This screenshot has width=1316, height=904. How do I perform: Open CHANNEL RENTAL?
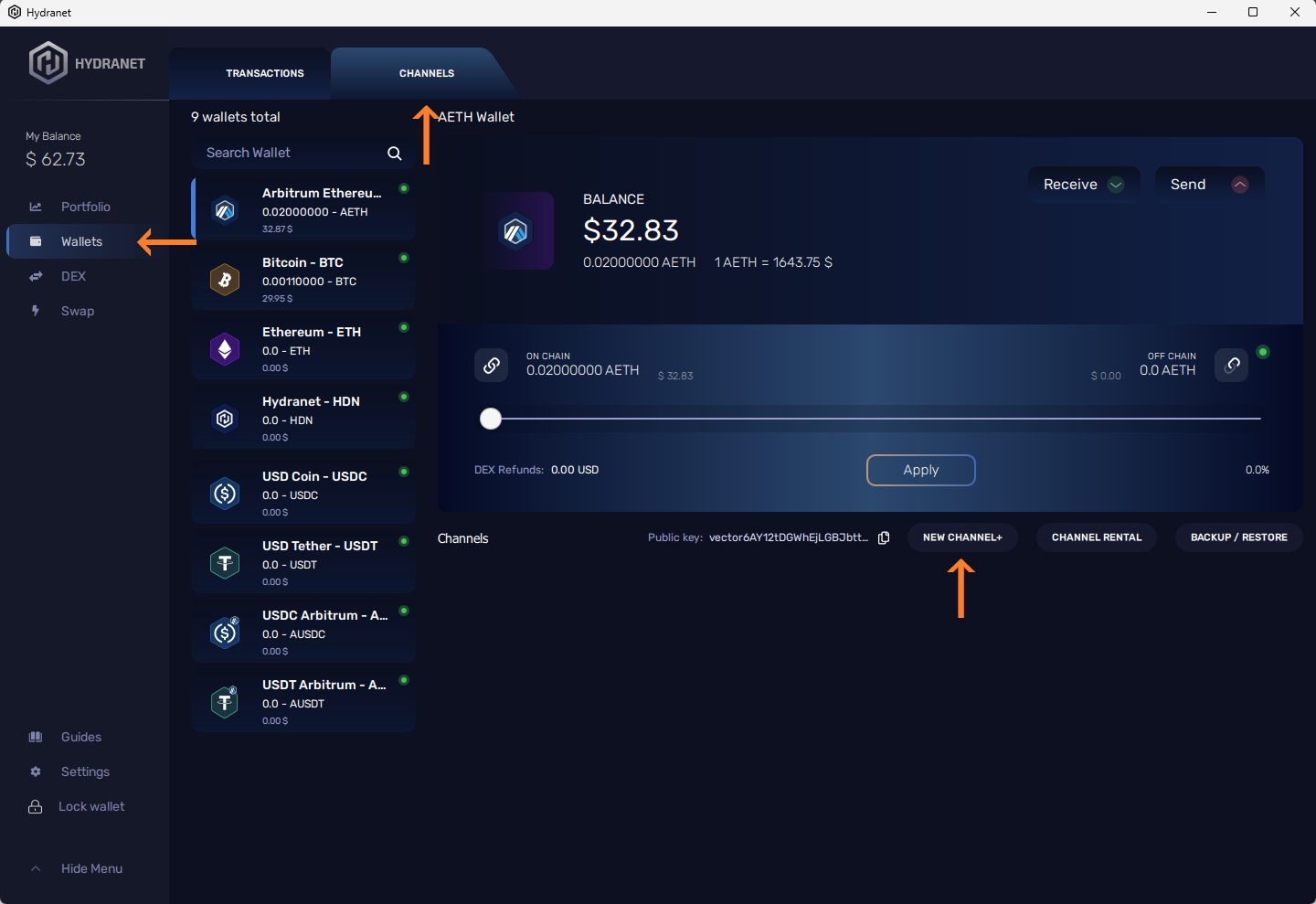pyautogui.click(x=1097, y=537)
